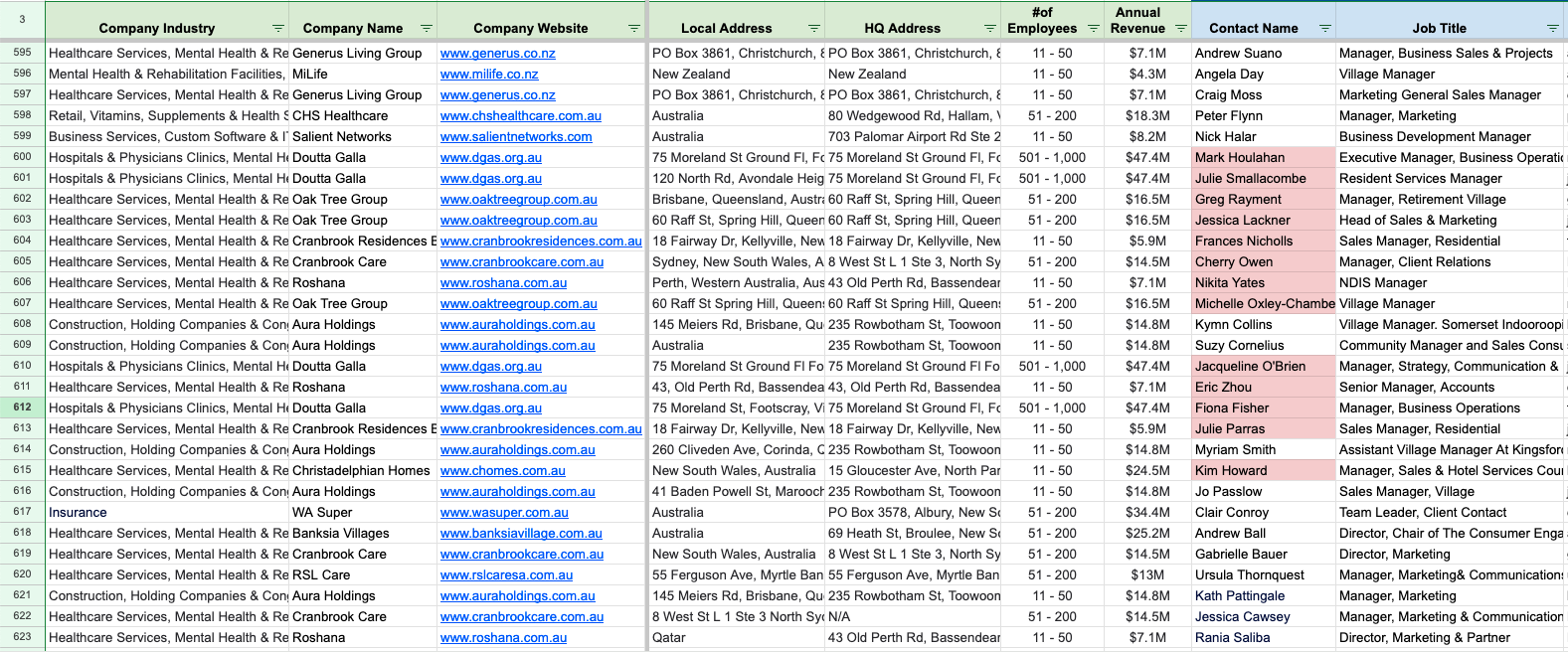This screenshot has height=652, width=1568.
Task: Open www.salientnetworks.com link
Action: 516,137
